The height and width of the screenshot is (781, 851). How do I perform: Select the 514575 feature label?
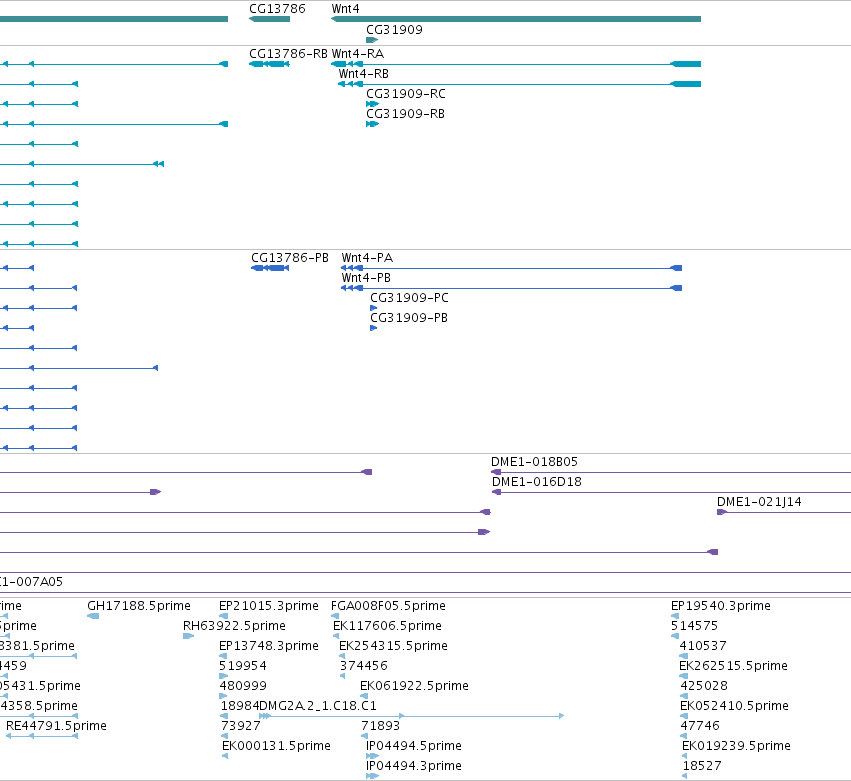pos(695,626)
